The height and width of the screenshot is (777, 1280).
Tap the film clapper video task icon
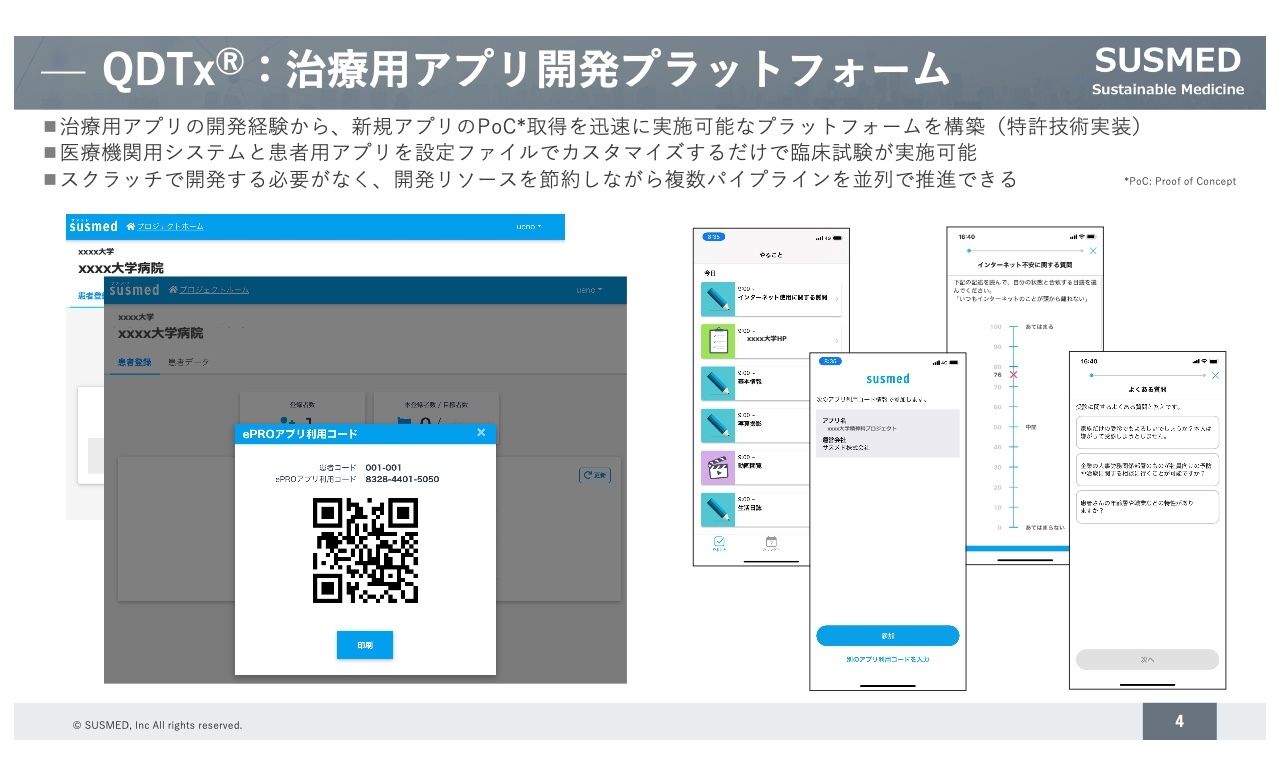coord(718,467)
